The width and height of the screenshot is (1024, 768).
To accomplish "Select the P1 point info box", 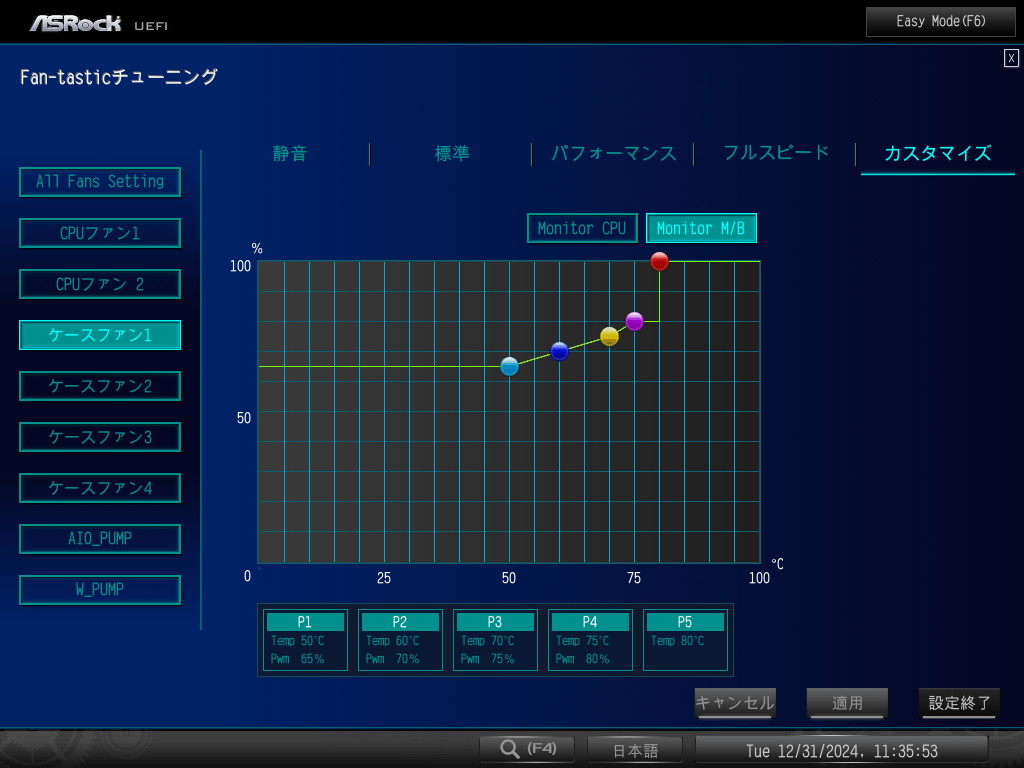I will click(305, 640).
